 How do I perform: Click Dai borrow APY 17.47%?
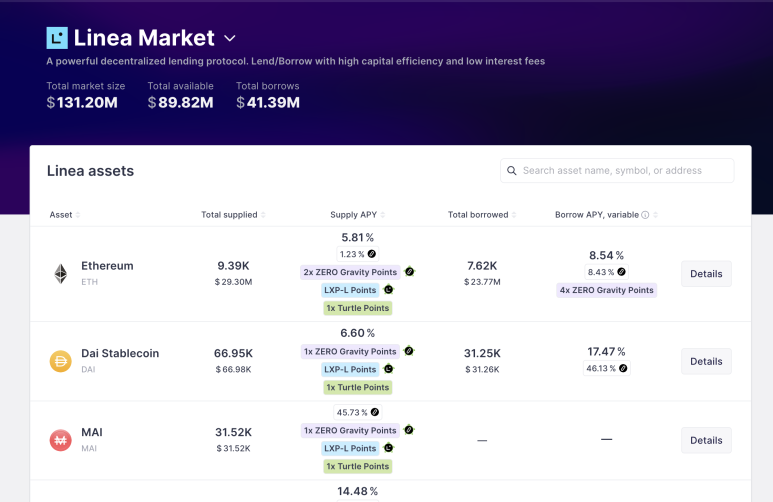606,352
